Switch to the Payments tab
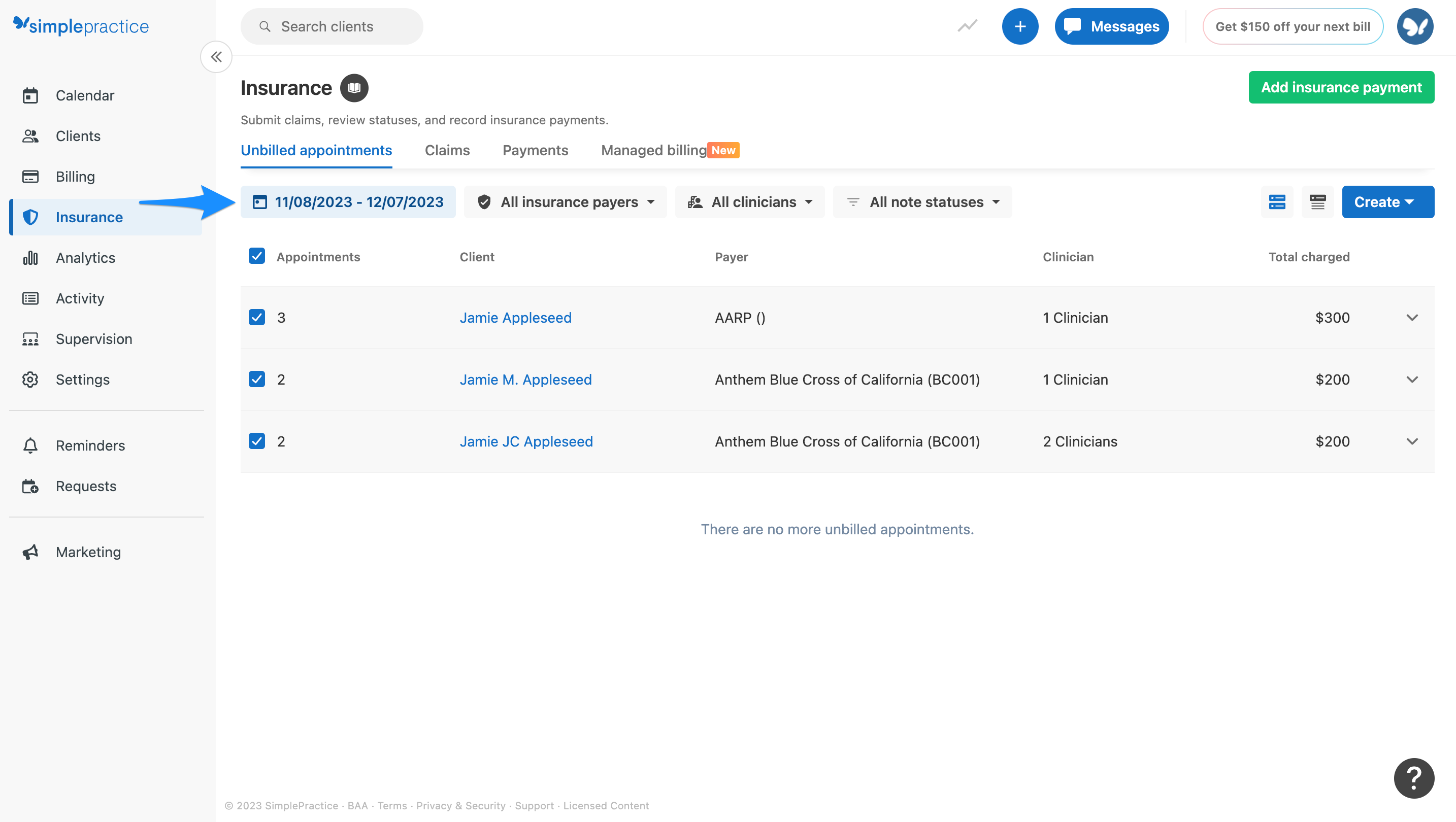The height and width of the screenshot is (822, 1456). [535, 150]
